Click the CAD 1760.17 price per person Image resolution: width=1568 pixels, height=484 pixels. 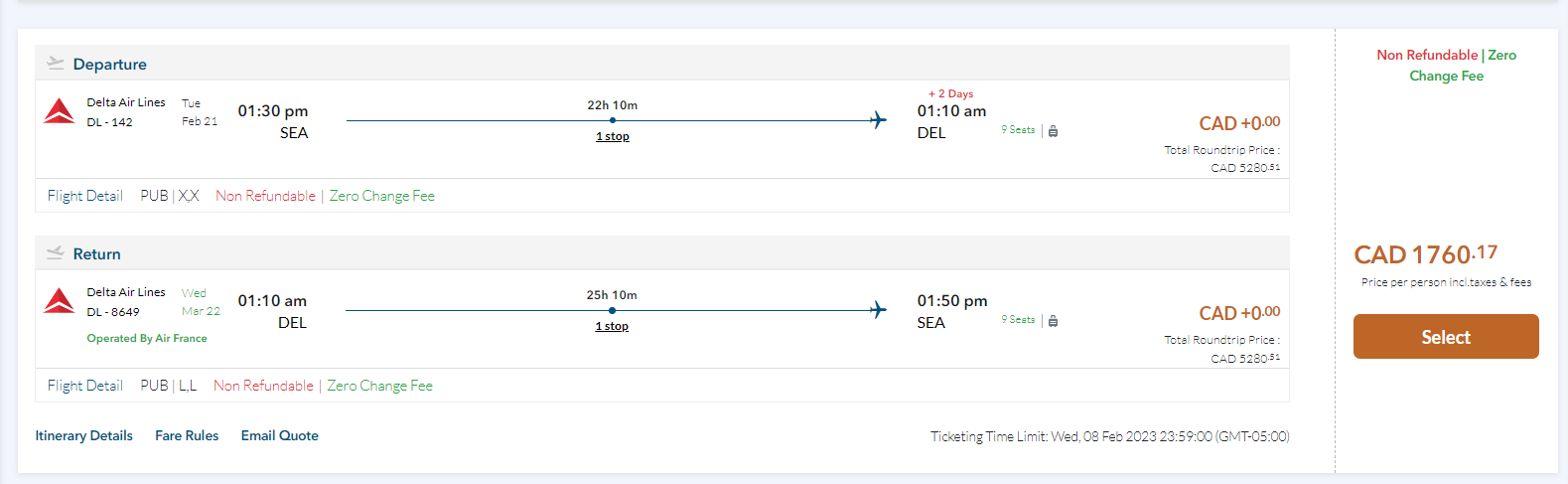[1425, 254]
